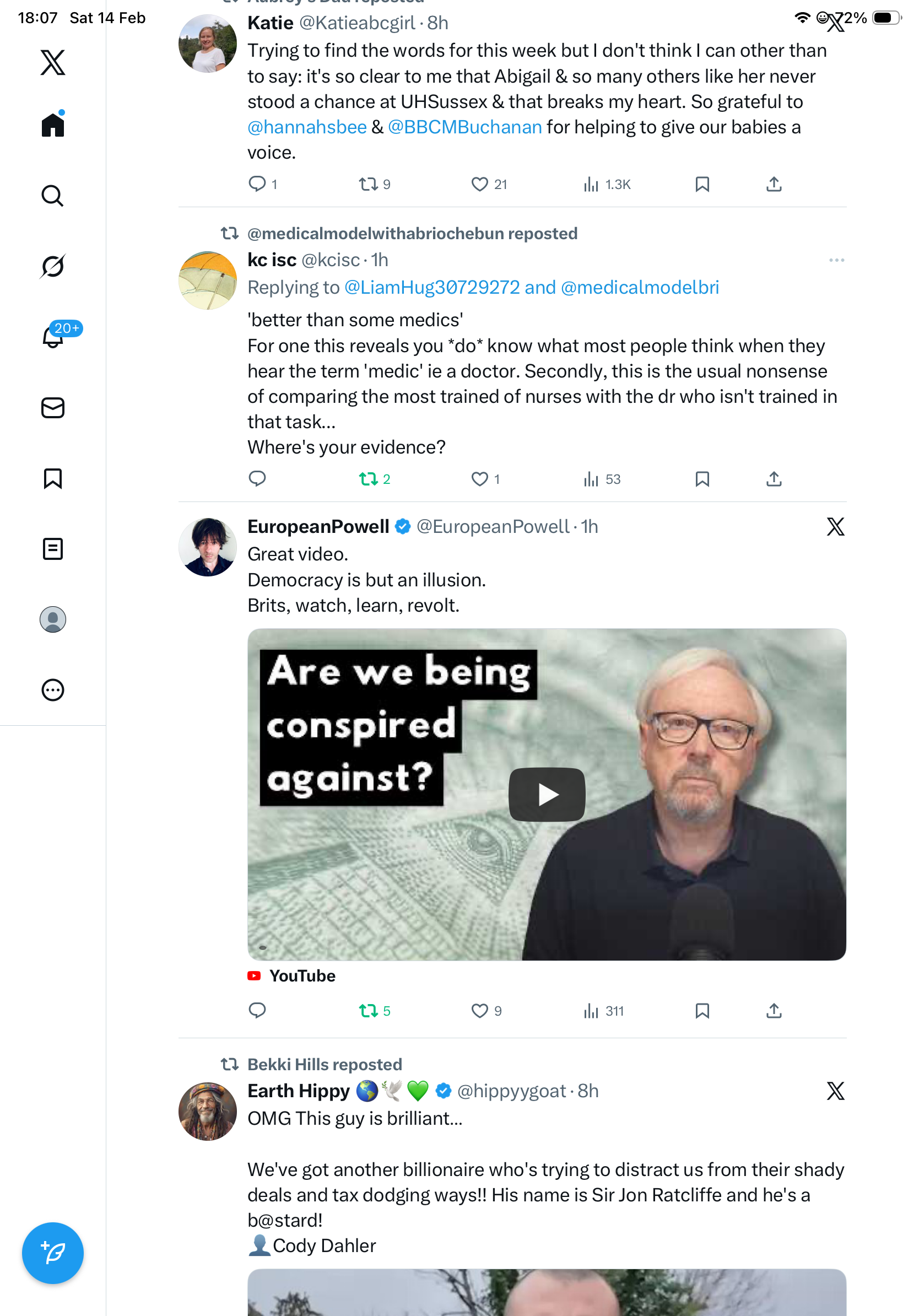Open the @BBCMBuchanan mention link
Screen dimensions: 919x1316
click(x=464, y=127)
